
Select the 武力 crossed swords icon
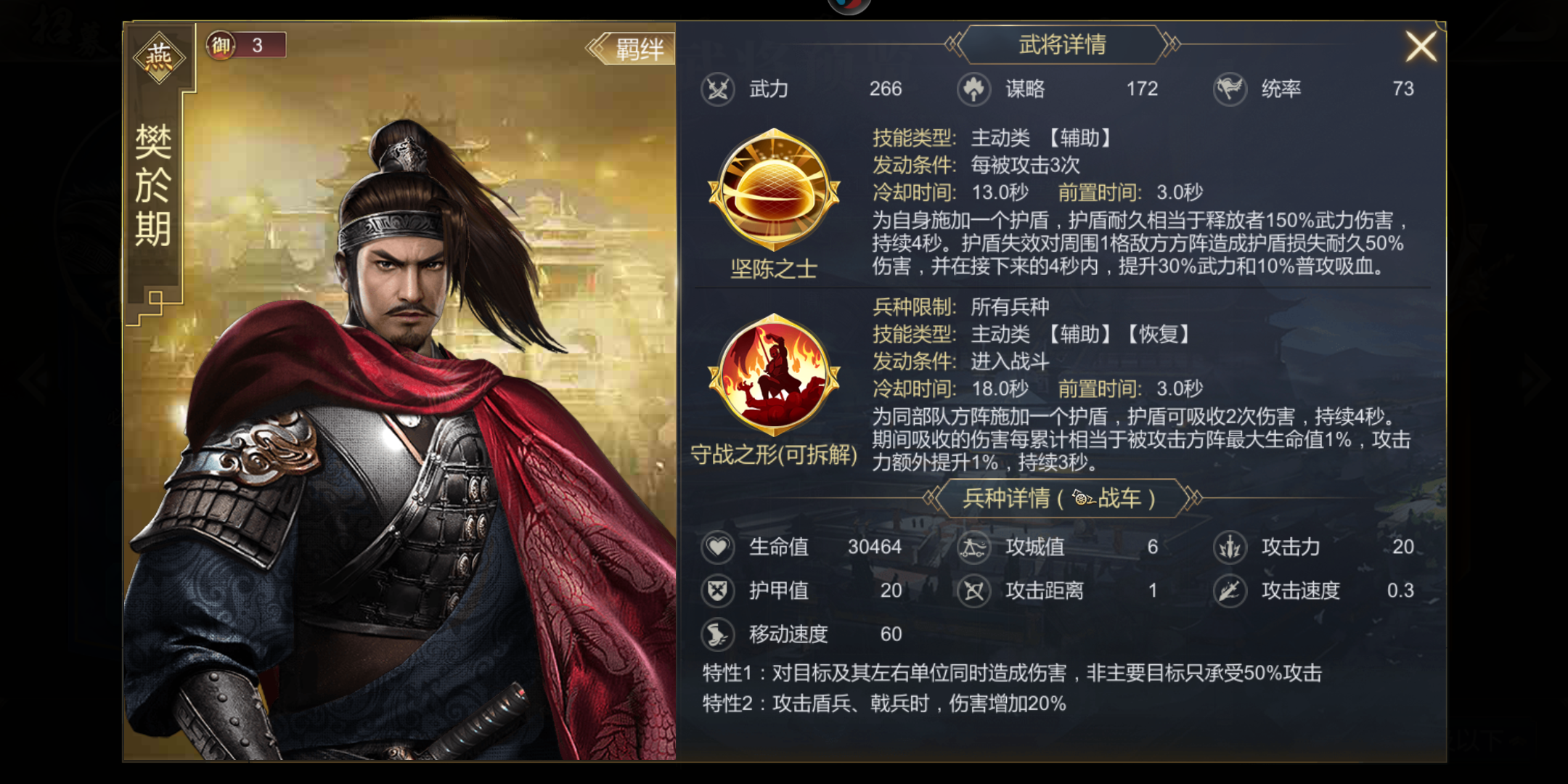coord(718,89)
